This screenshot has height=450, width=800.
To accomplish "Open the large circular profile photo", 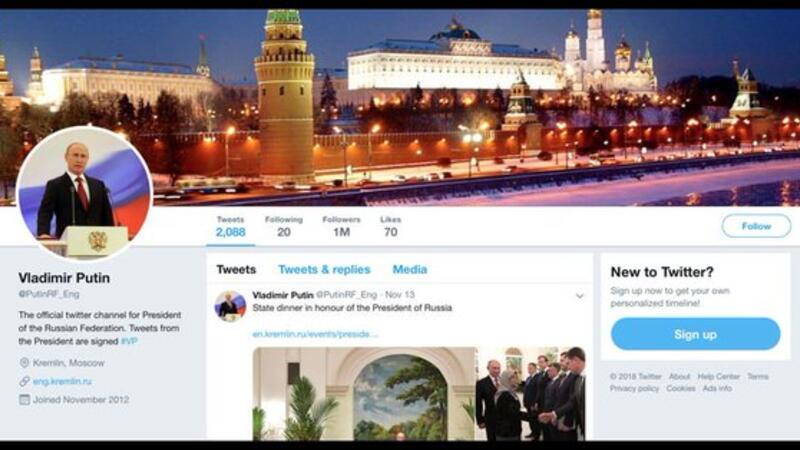I will [x=84, y=193].
